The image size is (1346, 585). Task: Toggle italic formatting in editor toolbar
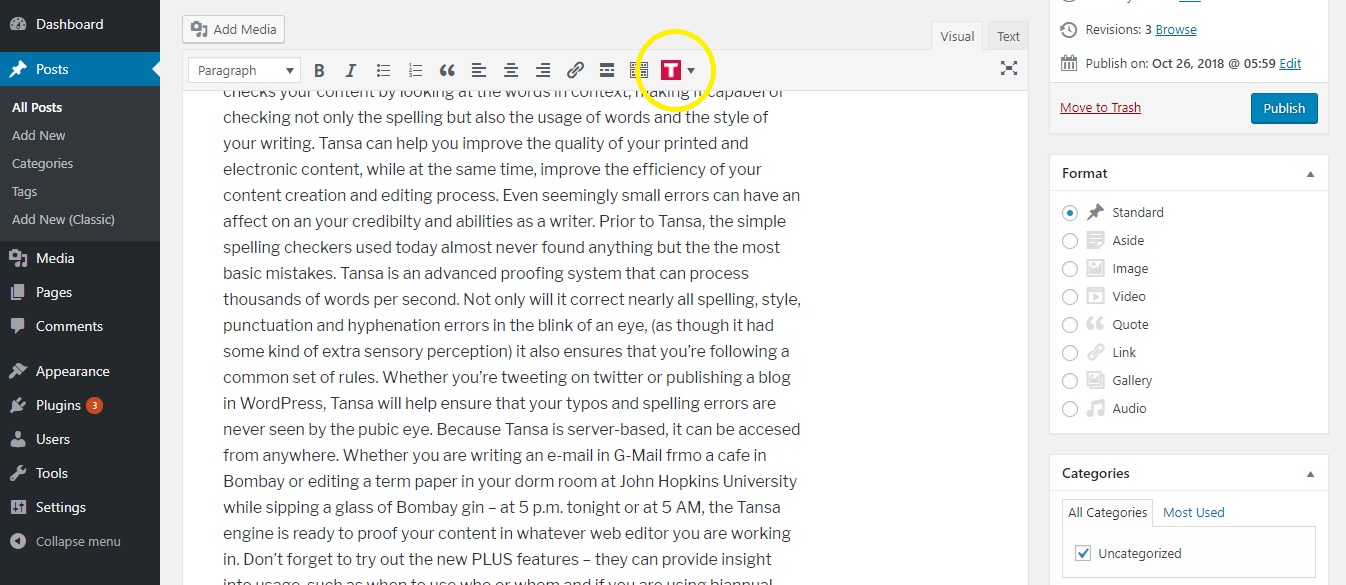point(351,70)
